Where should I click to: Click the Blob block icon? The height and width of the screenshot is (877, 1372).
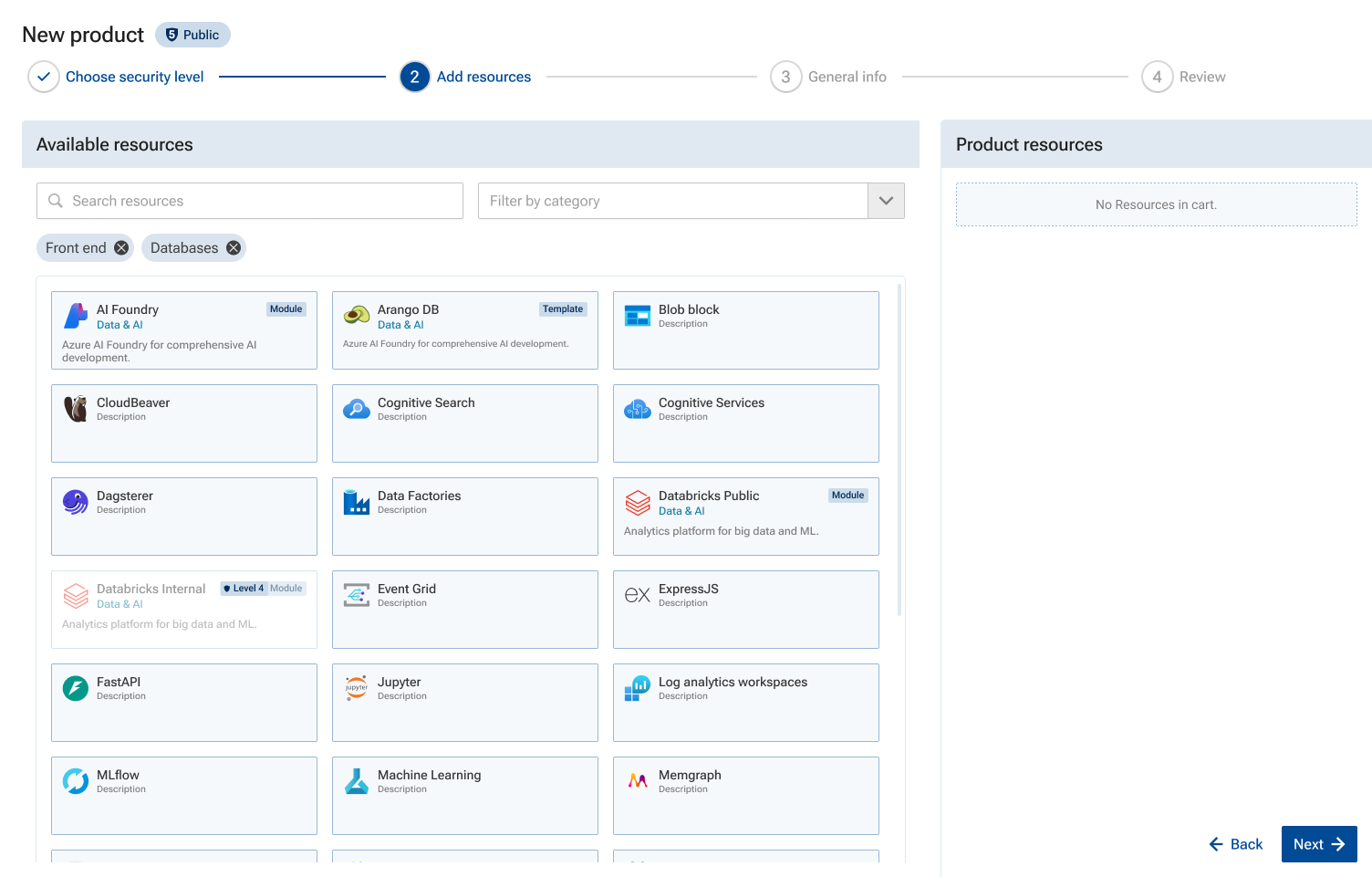pos(638,316)
